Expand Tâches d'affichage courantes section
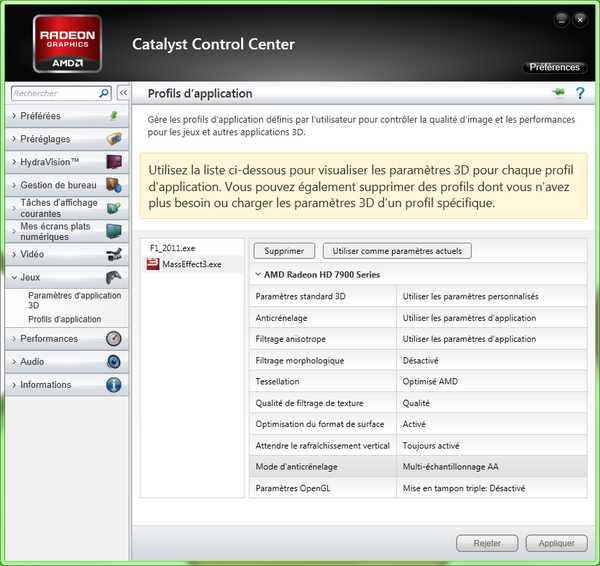This screenshot has height=566, width=600. tap(14, 208)
